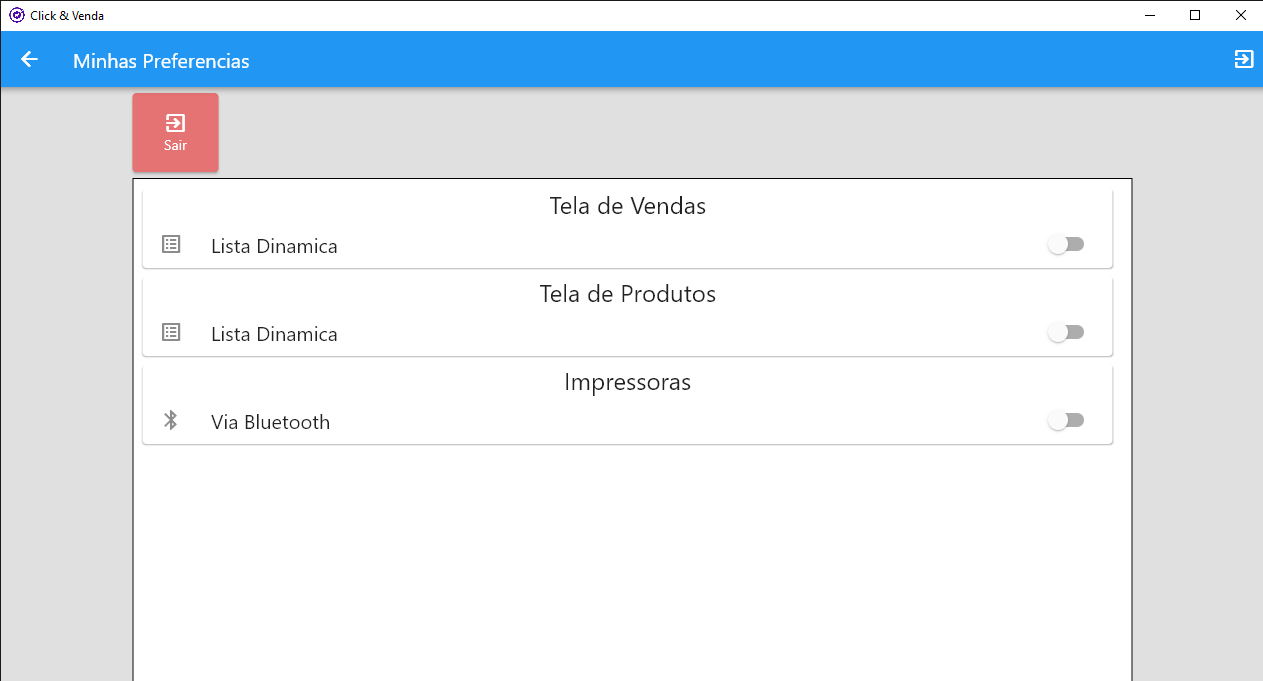This screenshot has width=1263, height=681.
Task: Click the list icon under Tela de Produtos
Action: pyautogui.click(x=171, y=332)
